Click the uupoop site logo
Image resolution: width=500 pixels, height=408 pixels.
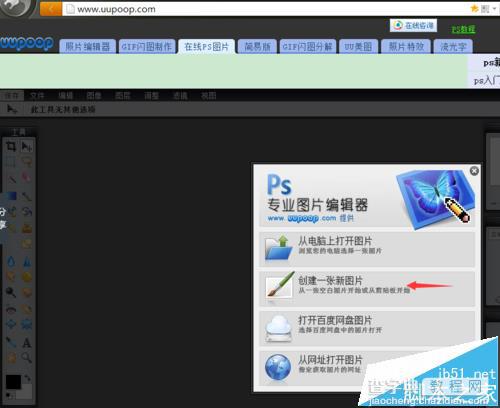pyautogui.click(x=27, y=43)
